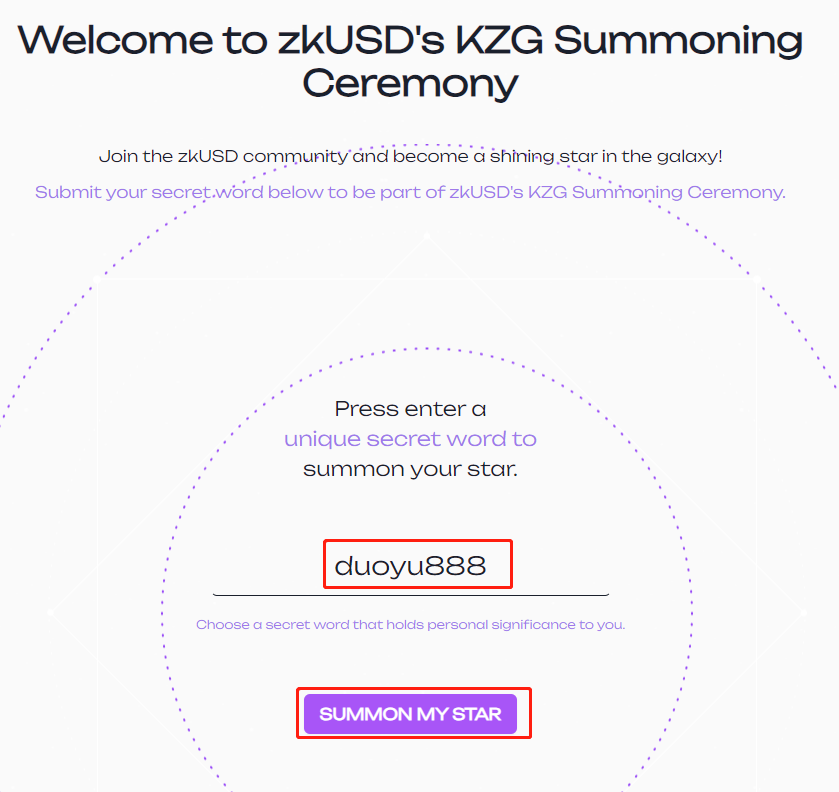Click the "Join the zkUSD community" sentence
The height and width of the screenshot is (792, 839).
coord(410,157)
